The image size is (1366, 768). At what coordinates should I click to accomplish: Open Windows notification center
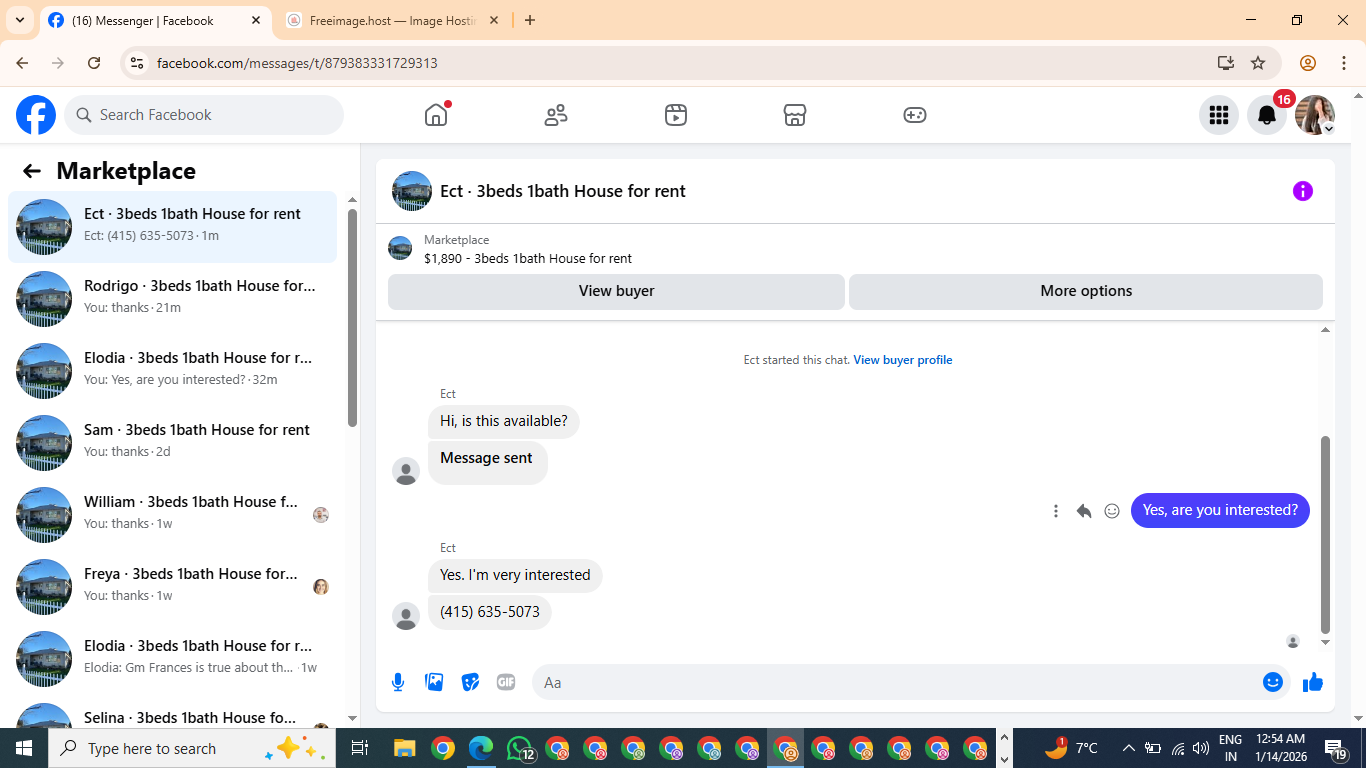(x=1336, y=748)
